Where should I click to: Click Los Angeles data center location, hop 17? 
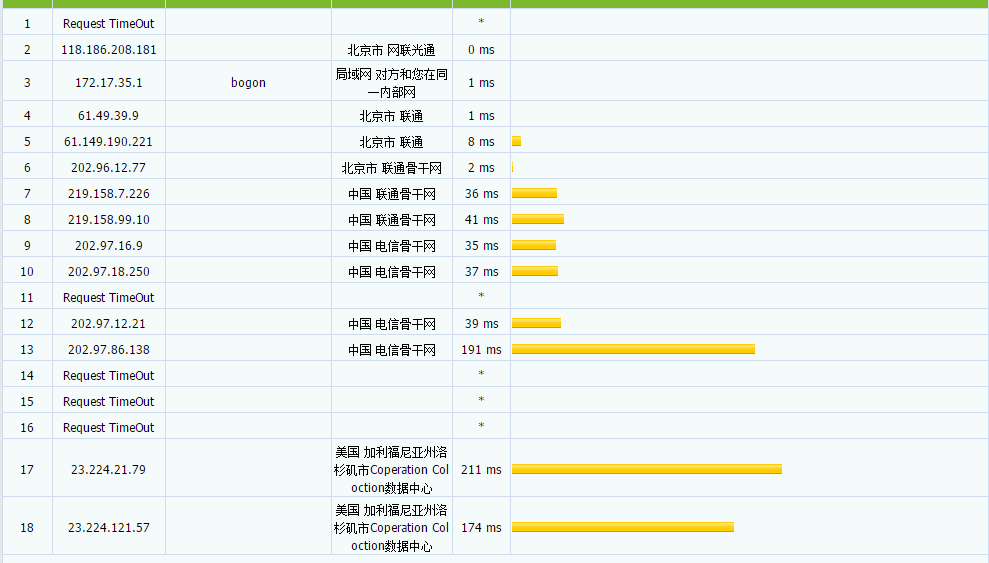pos(391,470)
